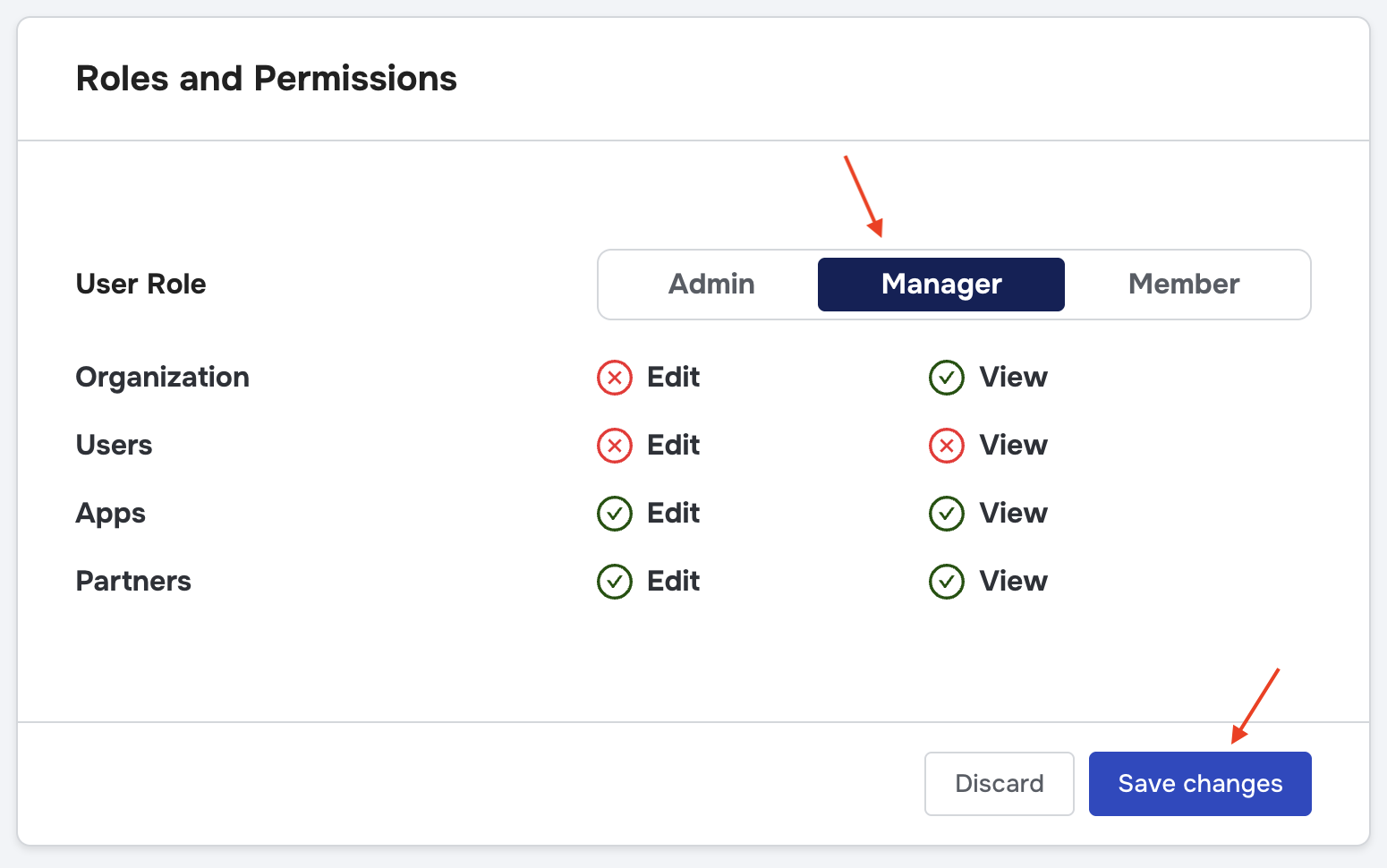
Task: Click the green check icon beside Partners View
Action: (947, 582)
